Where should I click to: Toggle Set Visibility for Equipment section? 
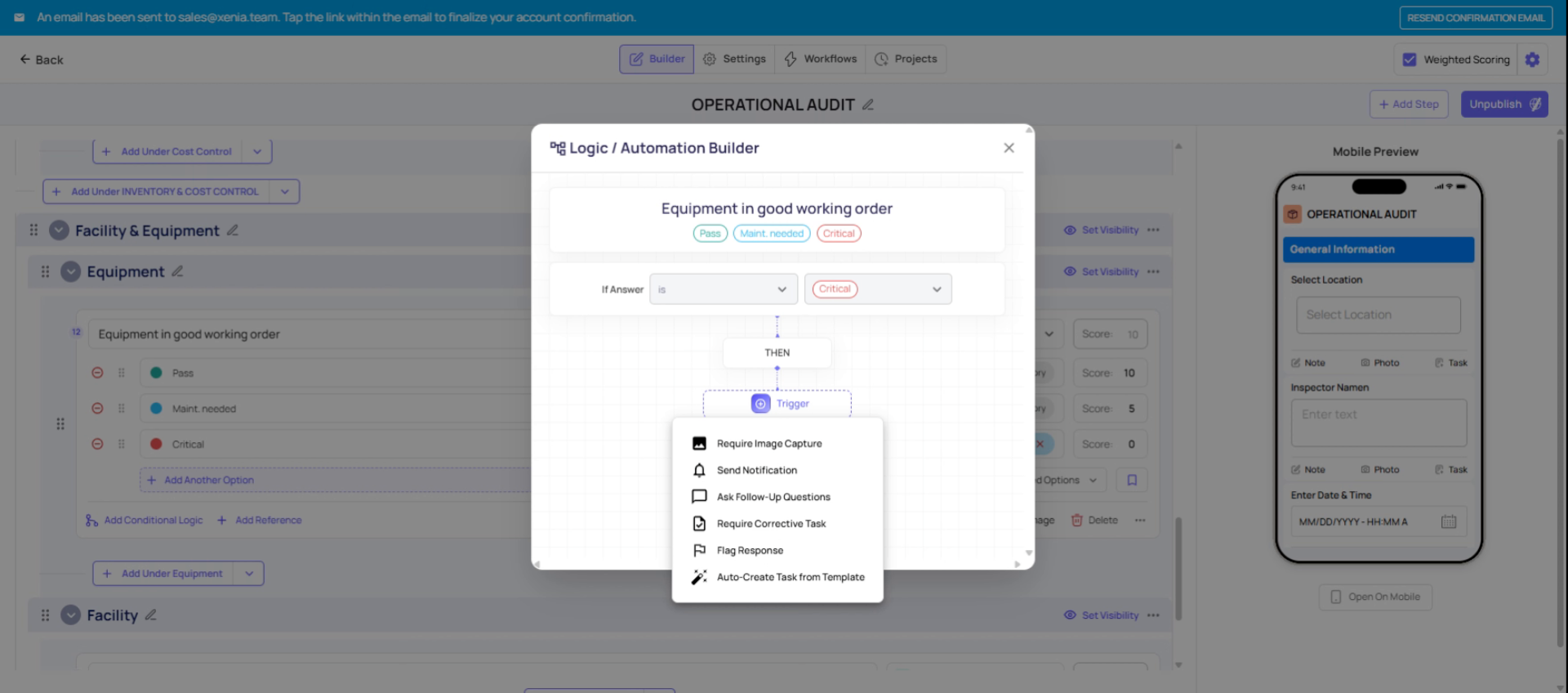click(x=1102, y=272)
